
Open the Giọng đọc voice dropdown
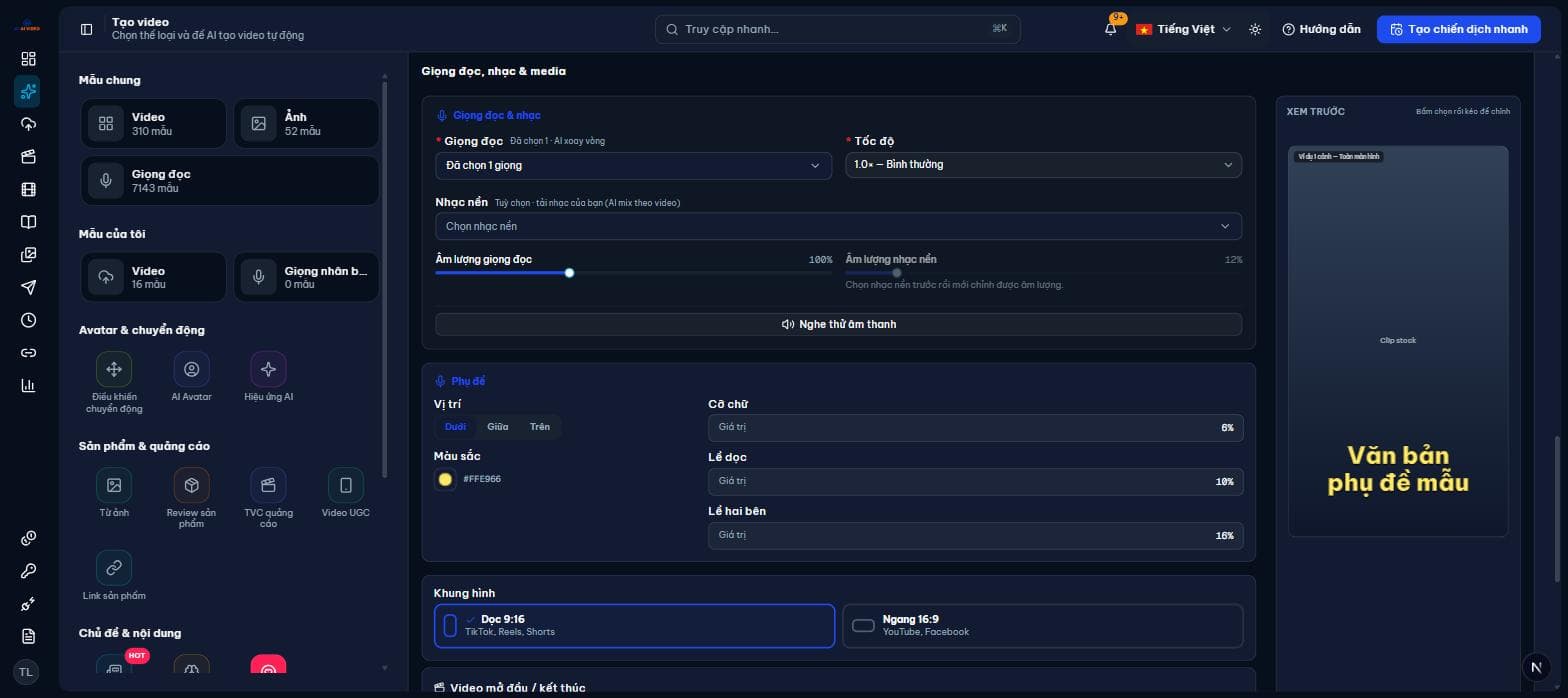633,165
